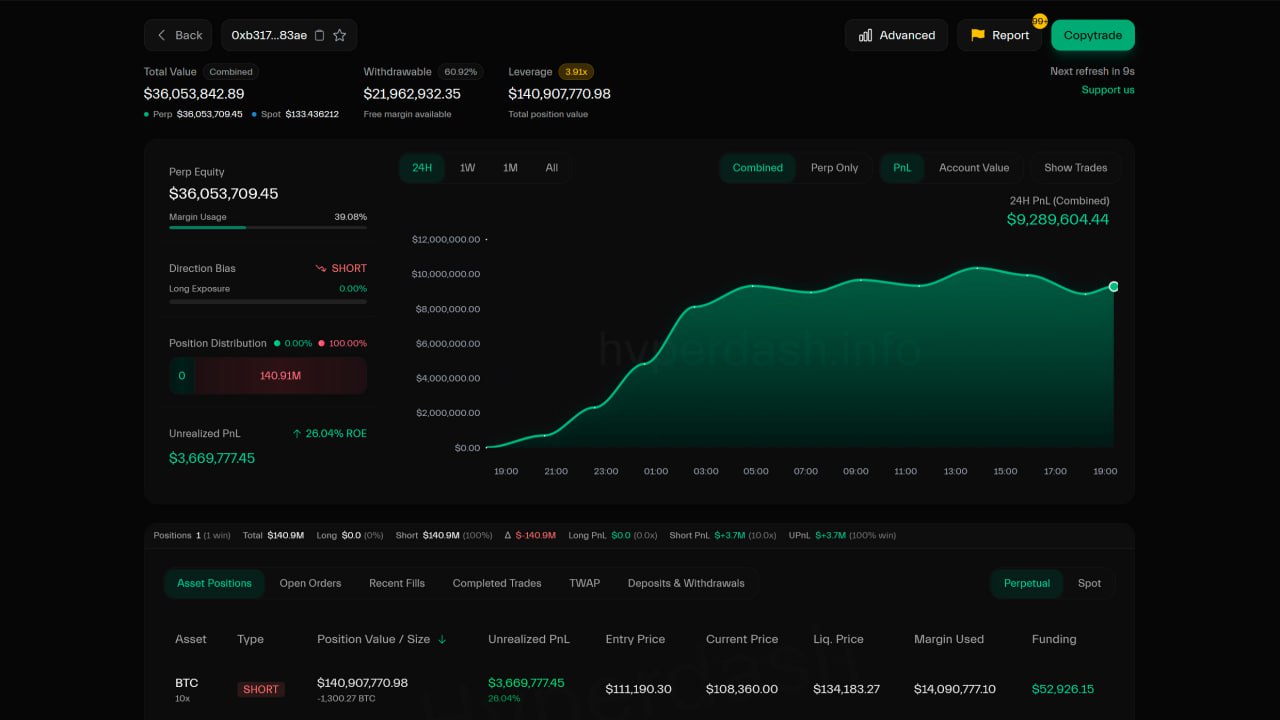Click the Report flag button
The image size is (1280, 720).
(x=999, y=35)
